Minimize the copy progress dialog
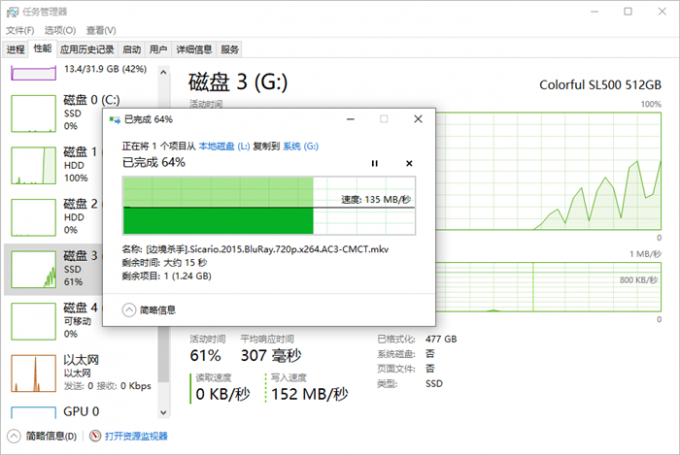Screen dimensions: 680x455 click(x=350, y=119)
